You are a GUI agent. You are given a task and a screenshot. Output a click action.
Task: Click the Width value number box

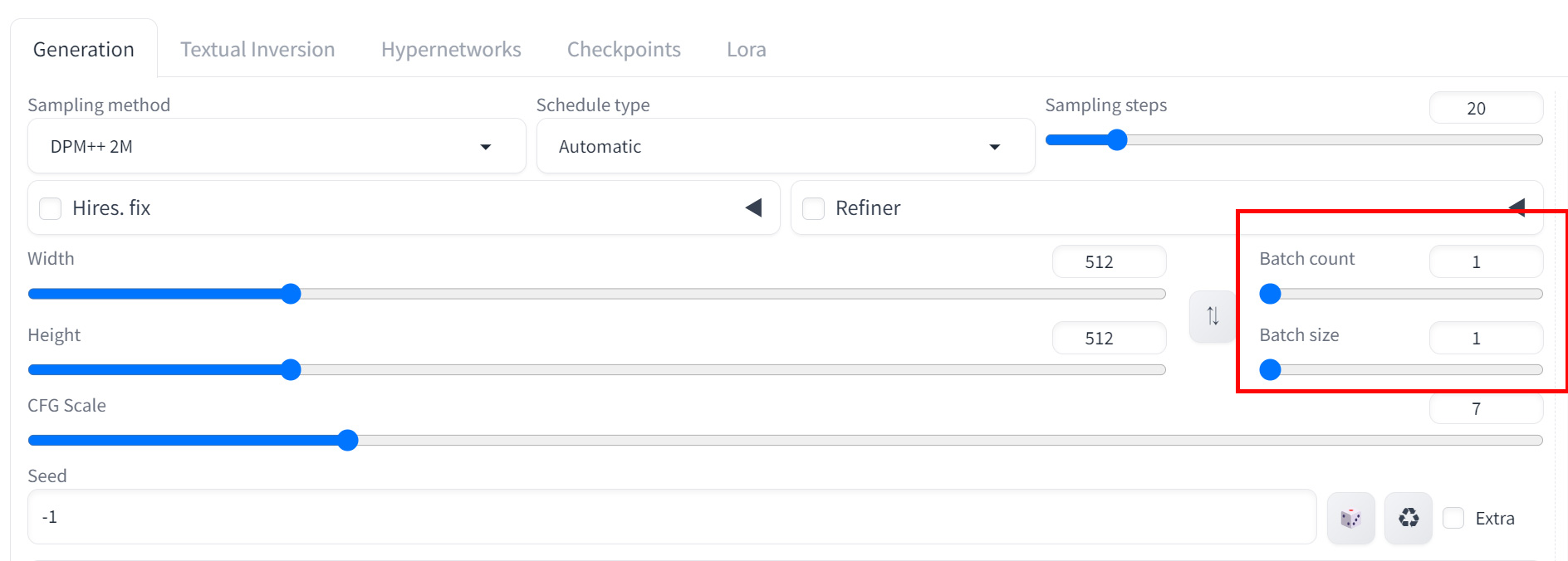[1109, 262]
